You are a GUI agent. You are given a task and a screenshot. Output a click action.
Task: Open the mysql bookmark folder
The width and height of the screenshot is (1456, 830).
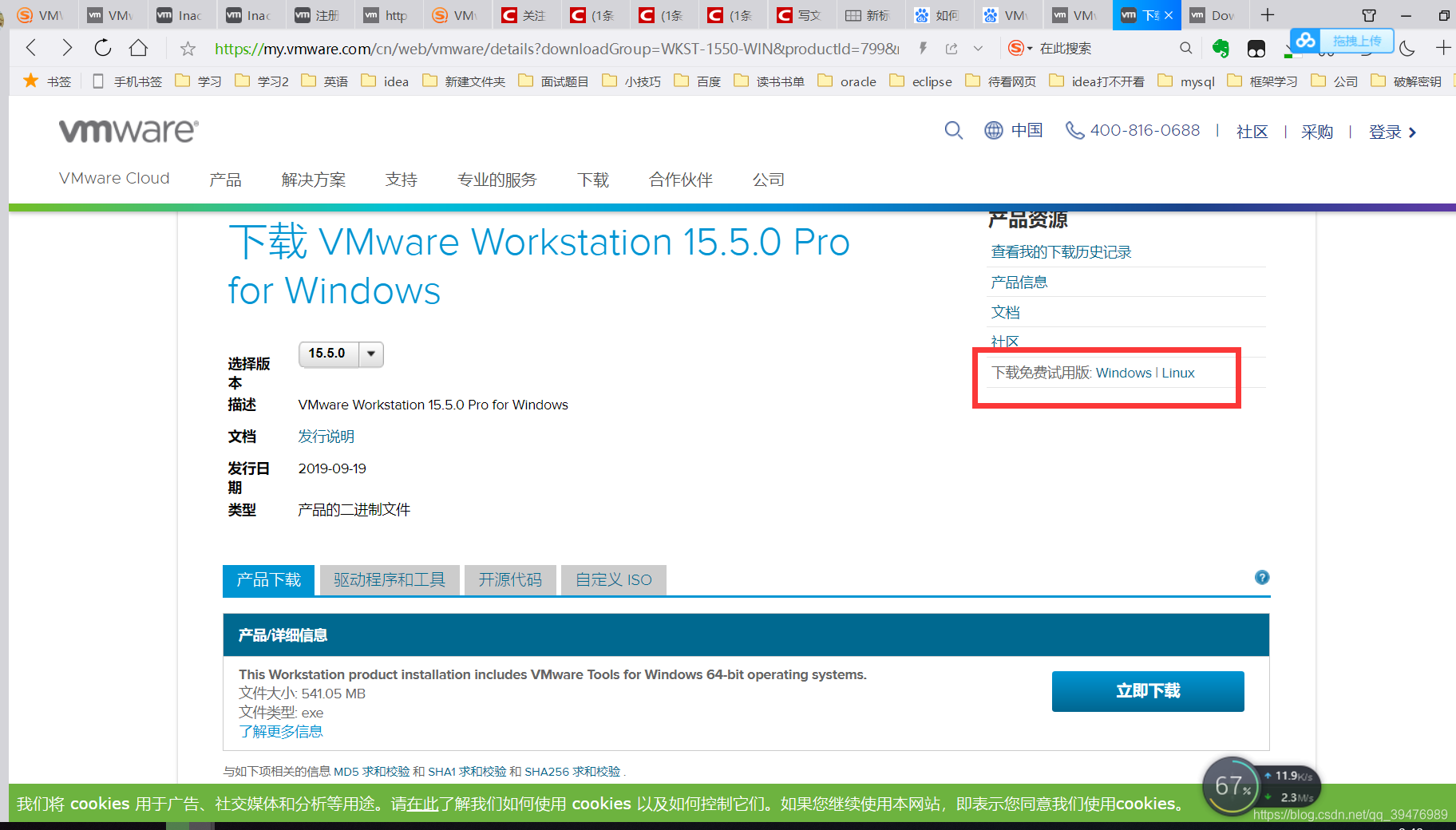tap(1186, 81)
